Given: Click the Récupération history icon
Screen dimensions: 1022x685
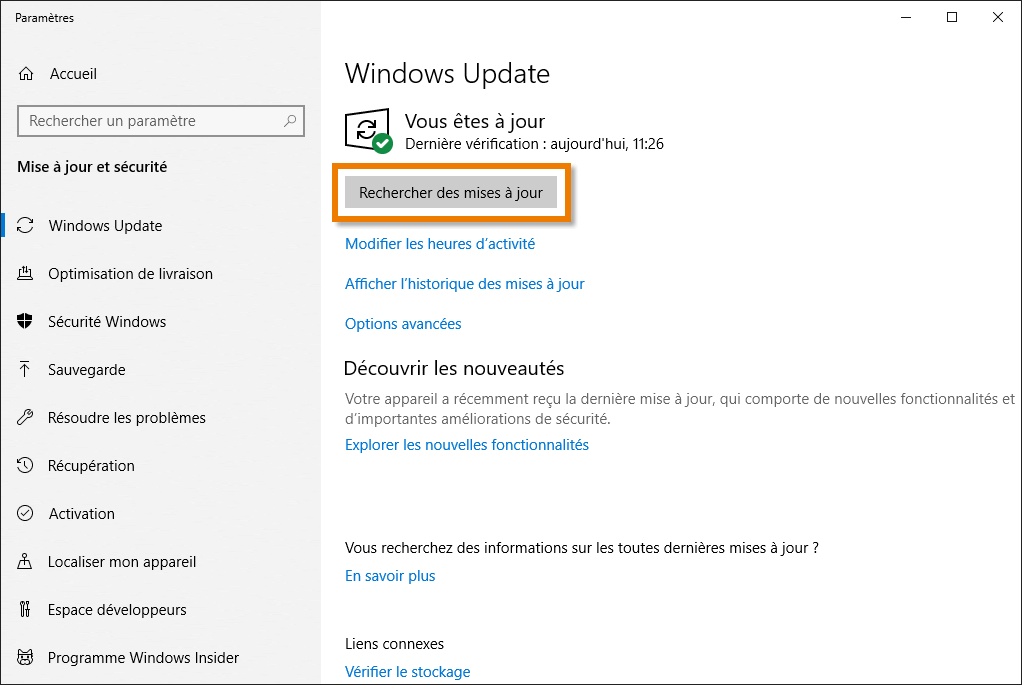Looking at the screenshot, I should coord(26,466).
